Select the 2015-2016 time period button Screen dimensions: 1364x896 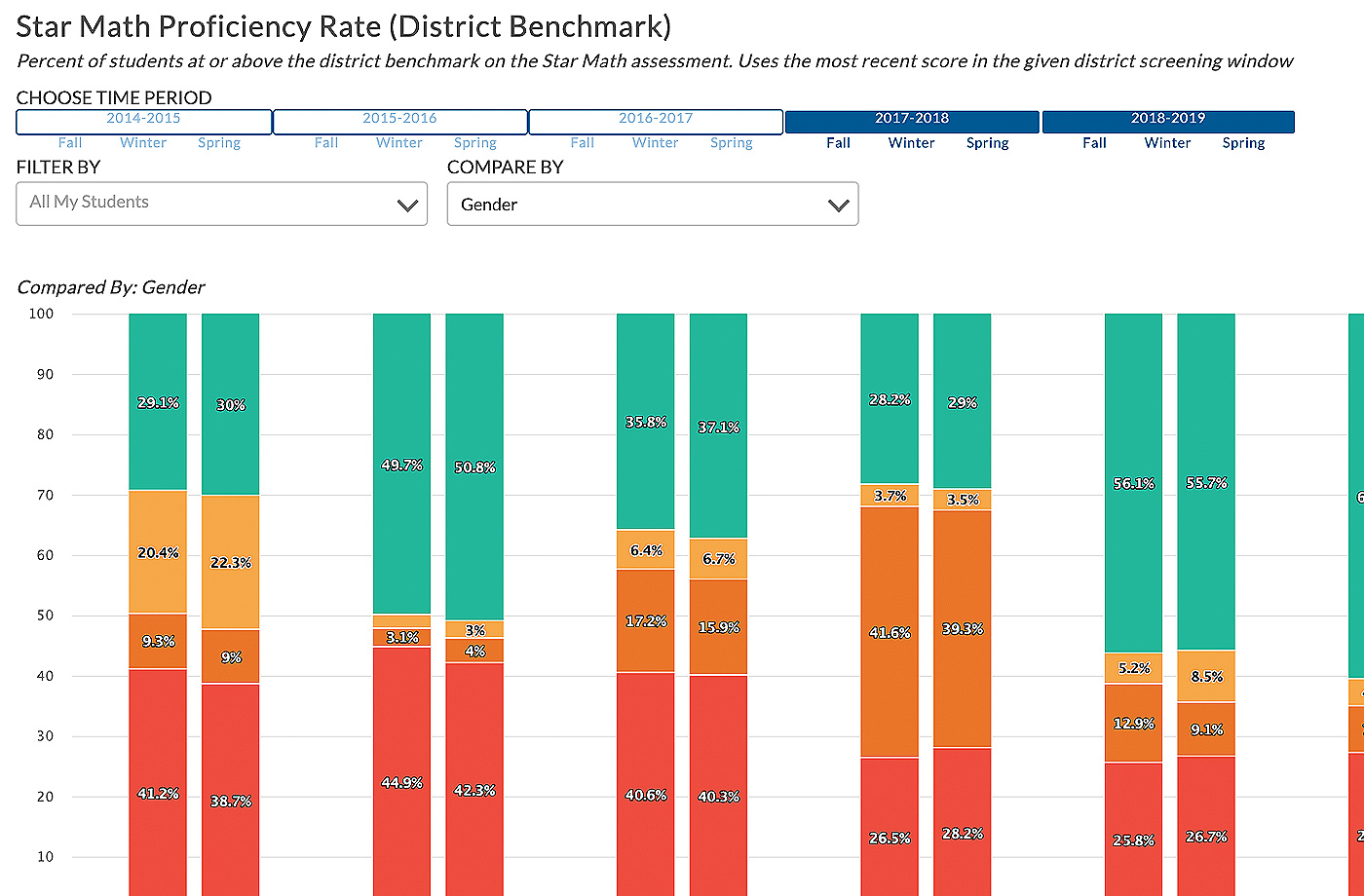(400, 122)
